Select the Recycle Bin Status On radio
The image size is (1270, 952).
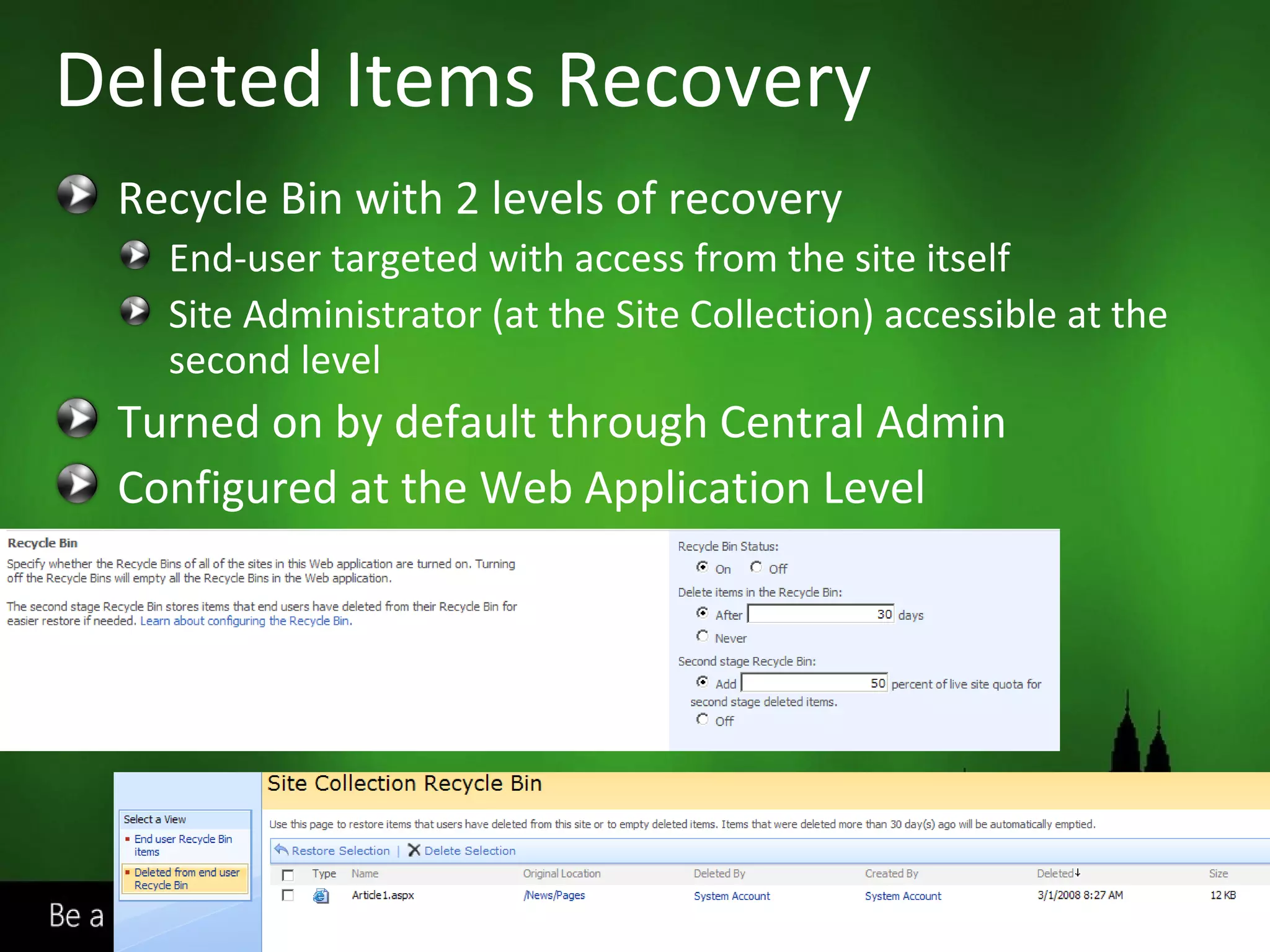click(x=702, y=566)
